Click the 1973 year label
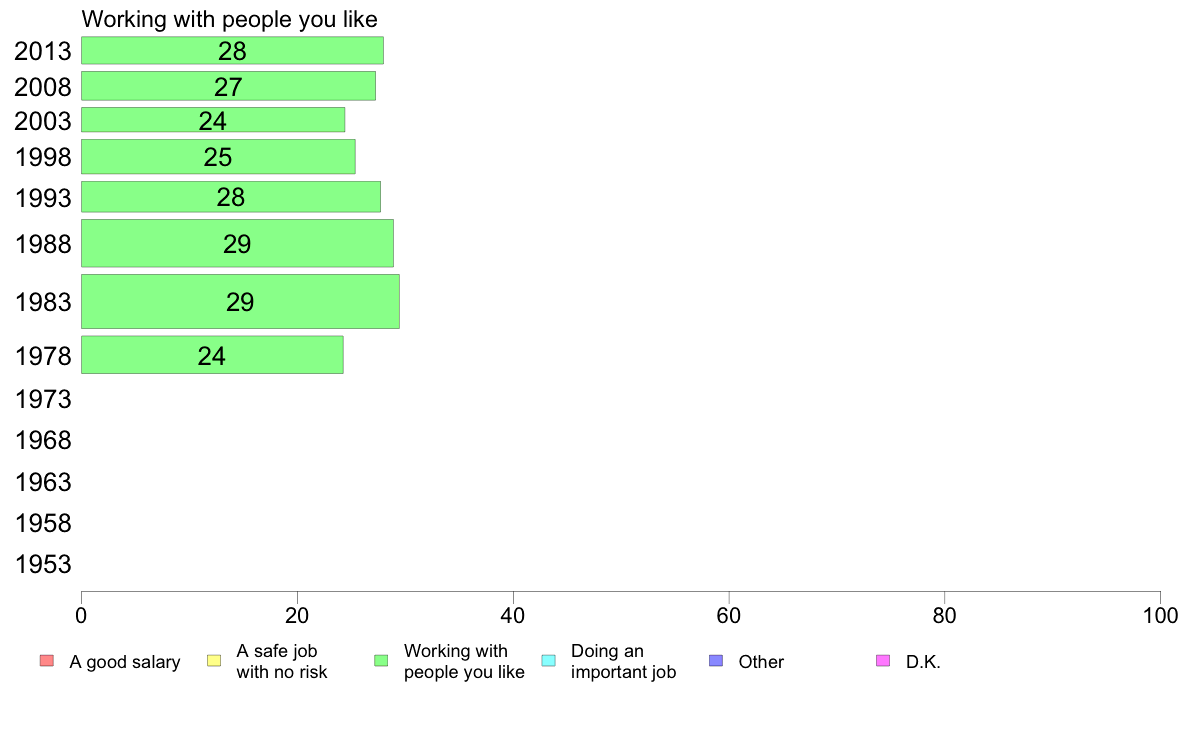Screen dimensions: 1188x736 coord(43,399)
